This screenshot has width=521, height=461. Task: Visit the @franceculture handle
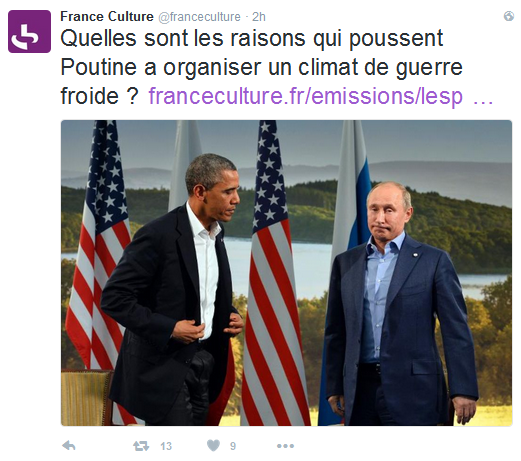199,17
